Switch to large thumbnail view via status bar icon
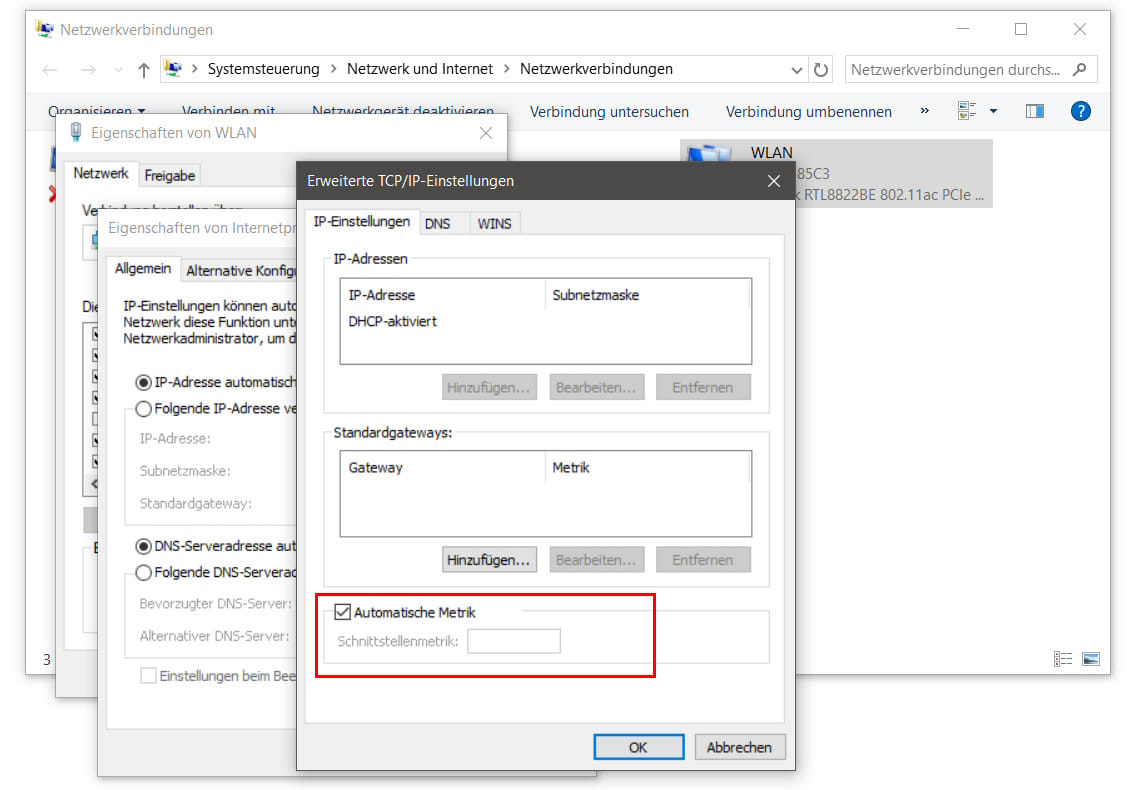 coord(1090,658)
